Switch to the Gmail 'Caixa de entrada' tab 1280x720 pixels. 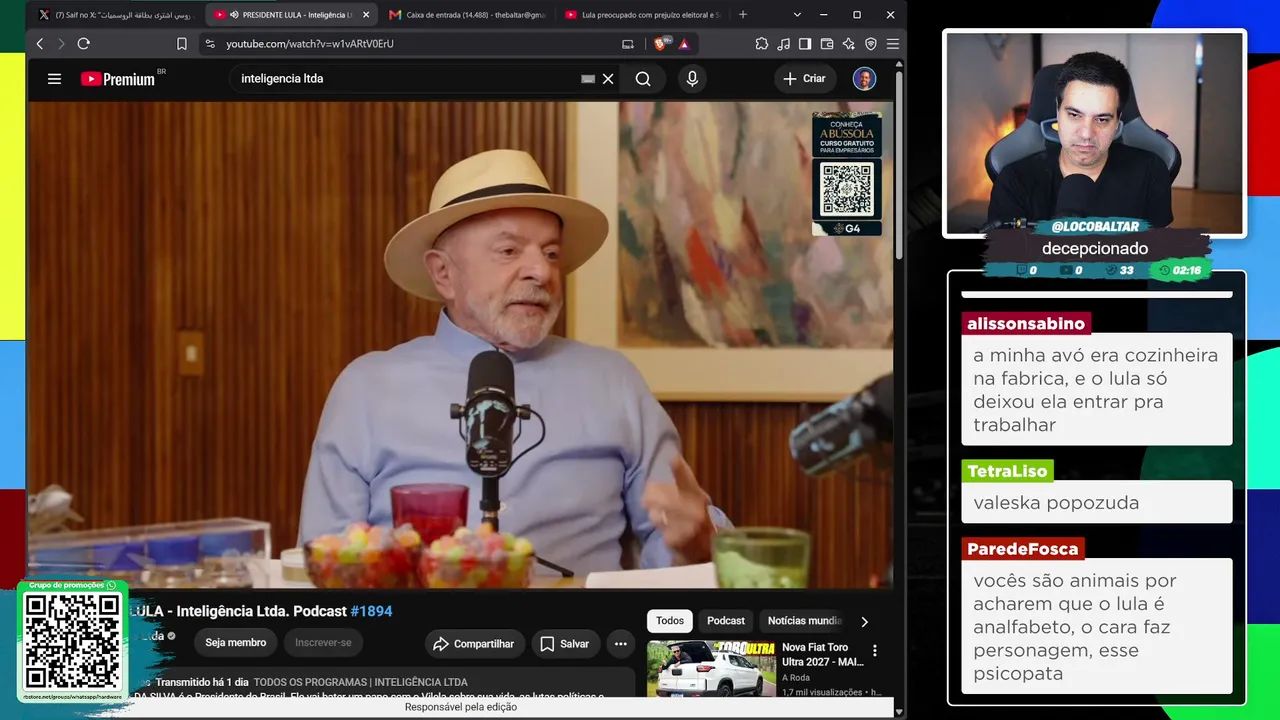click(x=466, y=15)
